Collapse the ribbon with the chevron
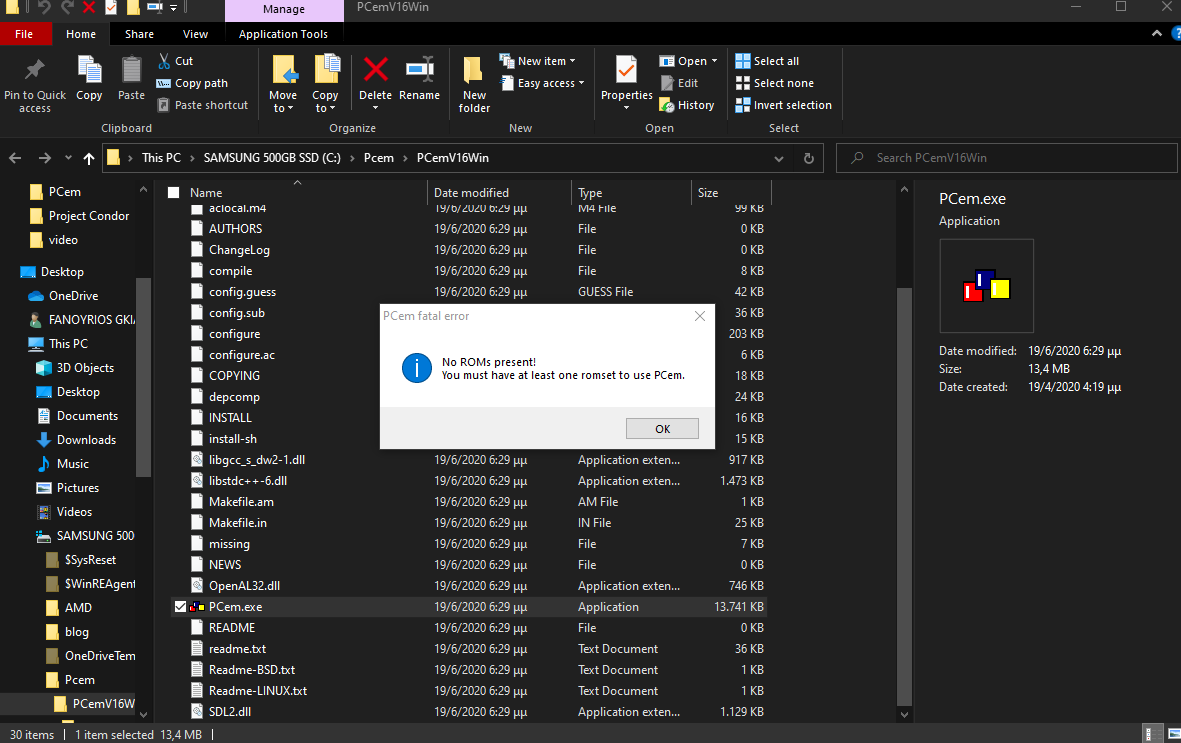The height and width of the screenshot is (743, 1181). pyautogui.click(x=1156, y=34)
